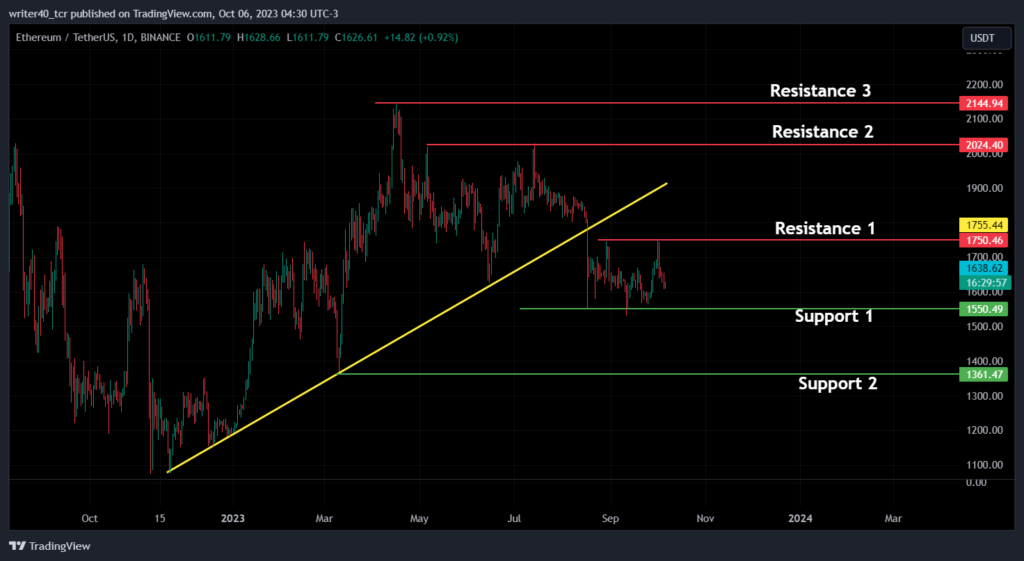This screenshot has height=561, width=1024.
Task: Click the +14.82 (+0.92%) change value
Action: point(421,38)
